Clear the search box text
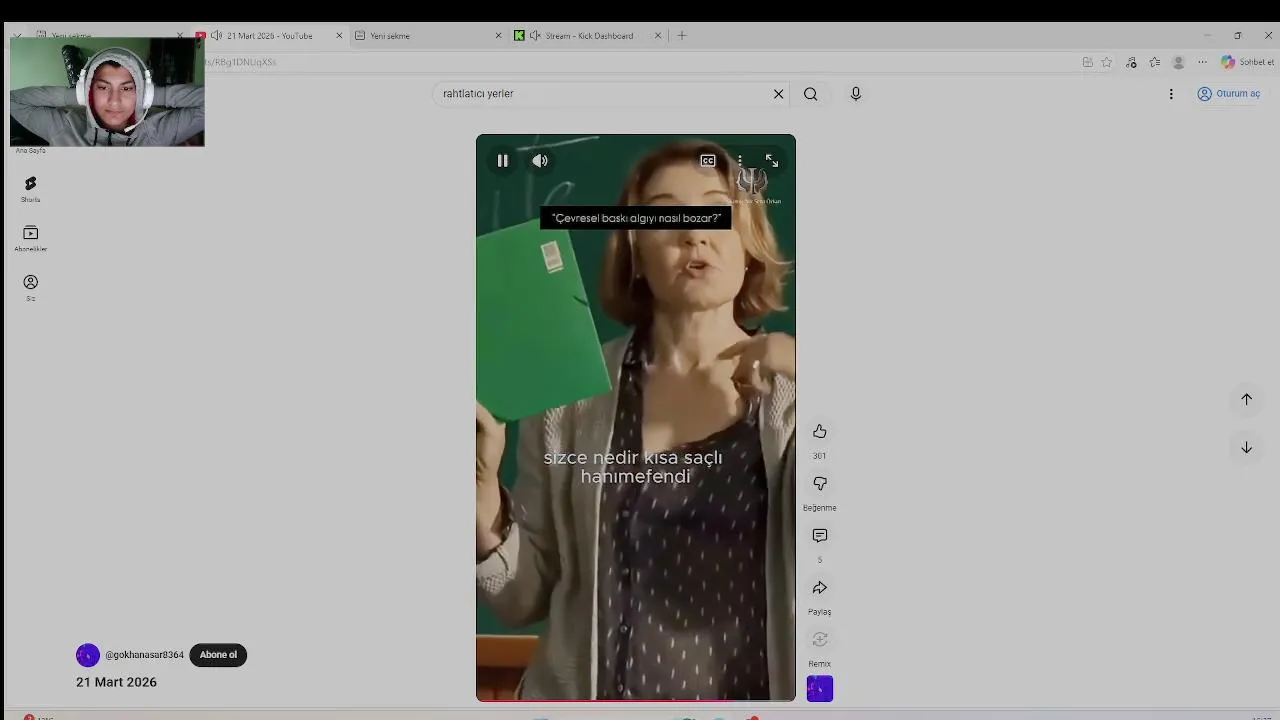Viewport: 1280px width, 720px height. pyautogui.click(x=779, y=94)
